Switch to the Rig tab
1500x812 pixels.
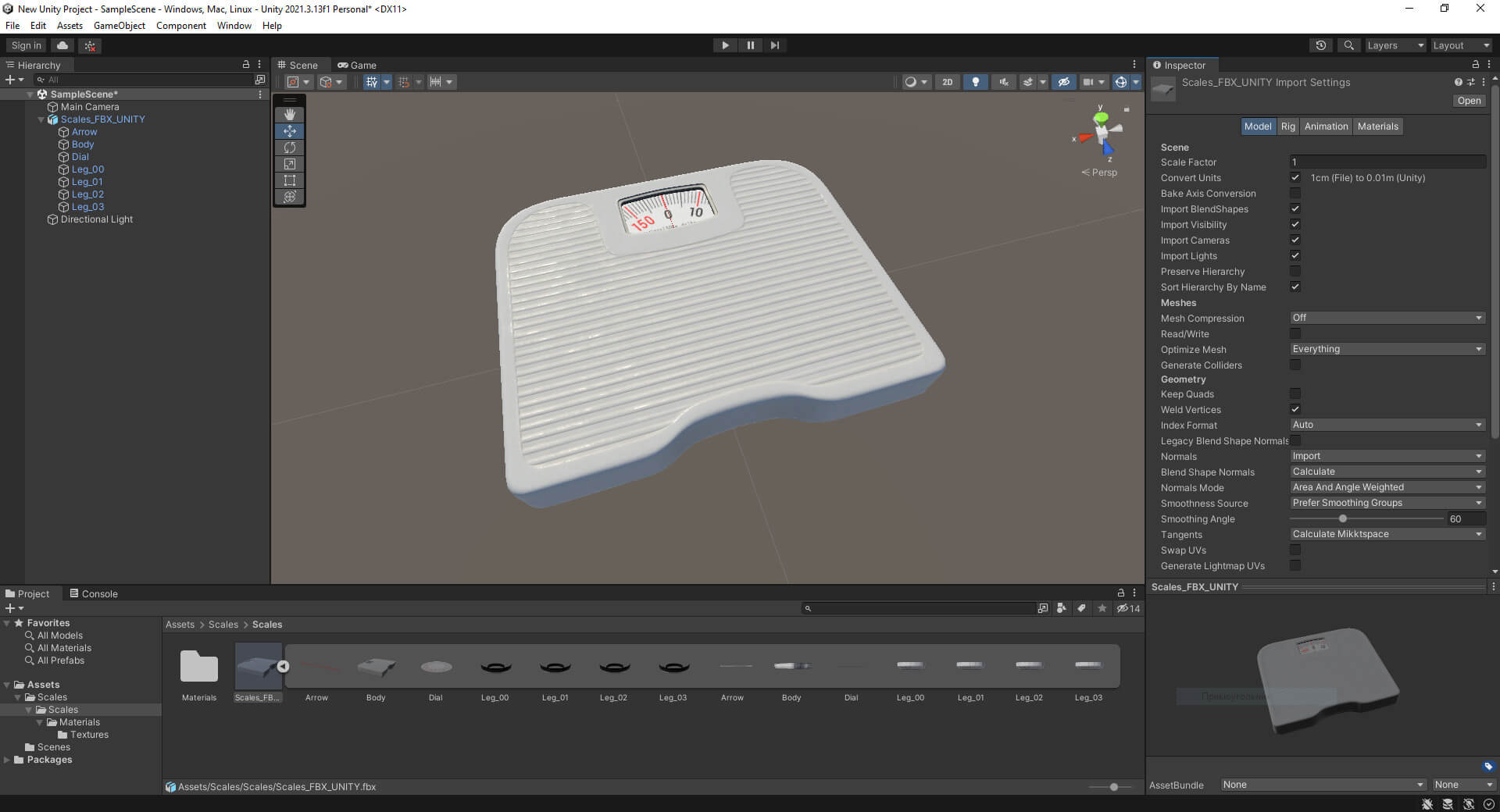(1287, 126)
